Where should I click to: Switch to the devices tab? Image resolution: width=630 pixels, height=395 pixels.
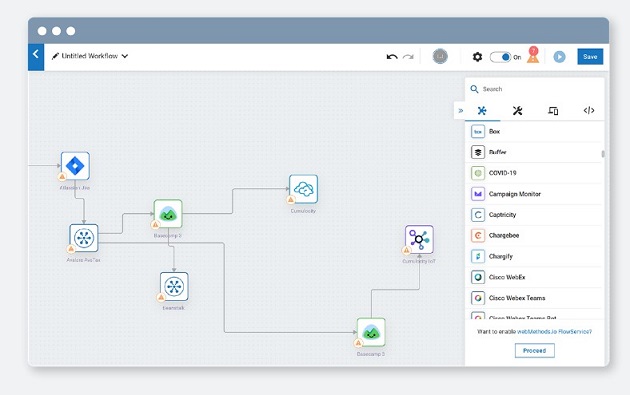coord(553,111)
